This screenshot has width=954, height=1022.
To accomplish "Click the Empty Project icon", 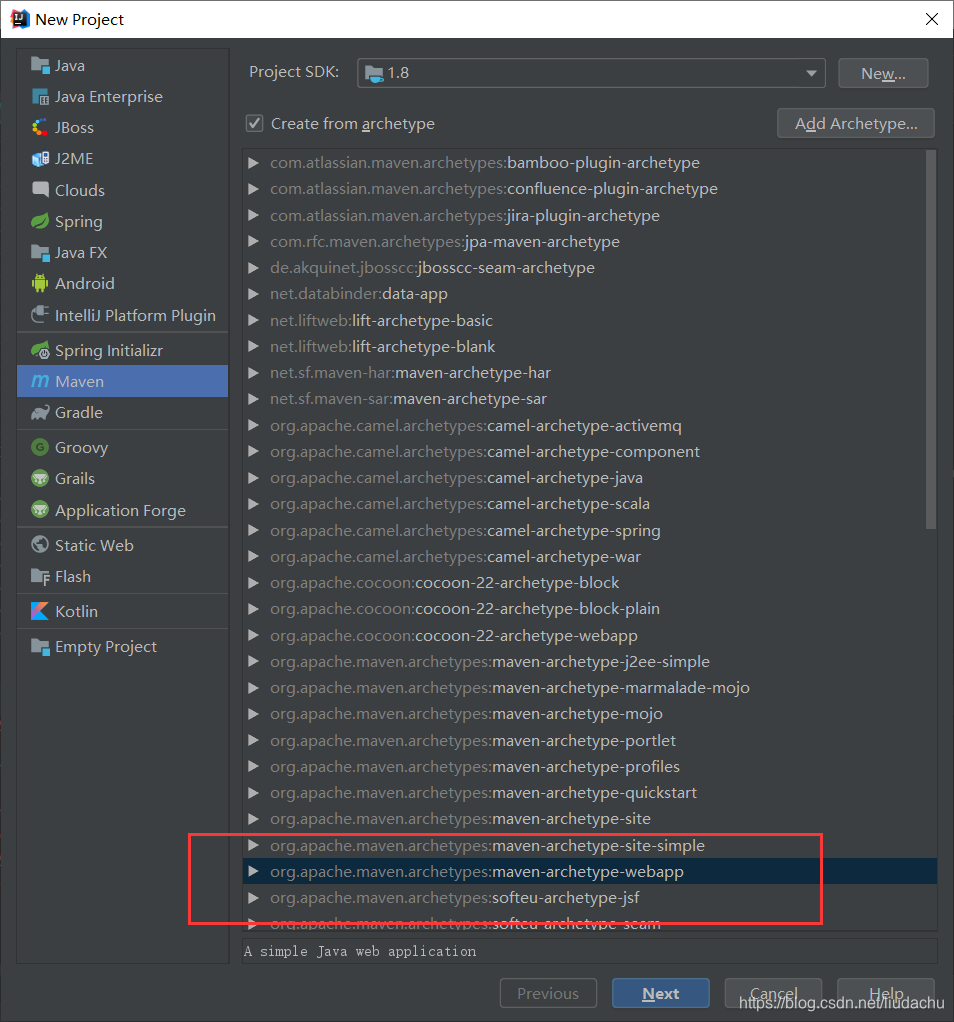I will pos(40,647).
